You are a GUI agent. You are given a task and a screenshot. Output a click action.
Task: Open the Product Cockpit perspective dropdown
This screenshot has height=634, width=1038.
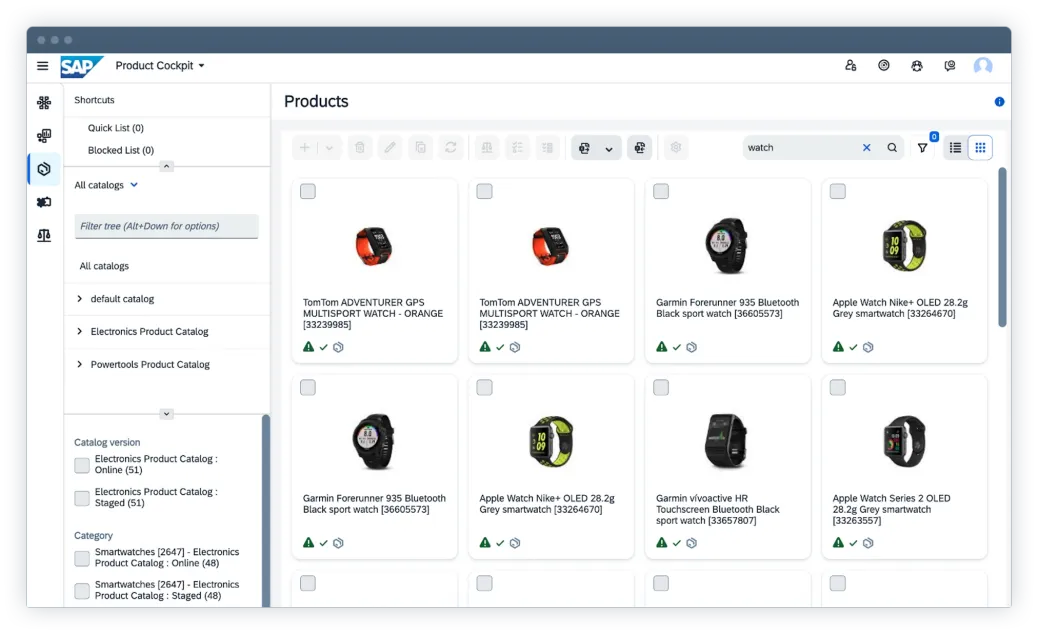tap(160, 66)
